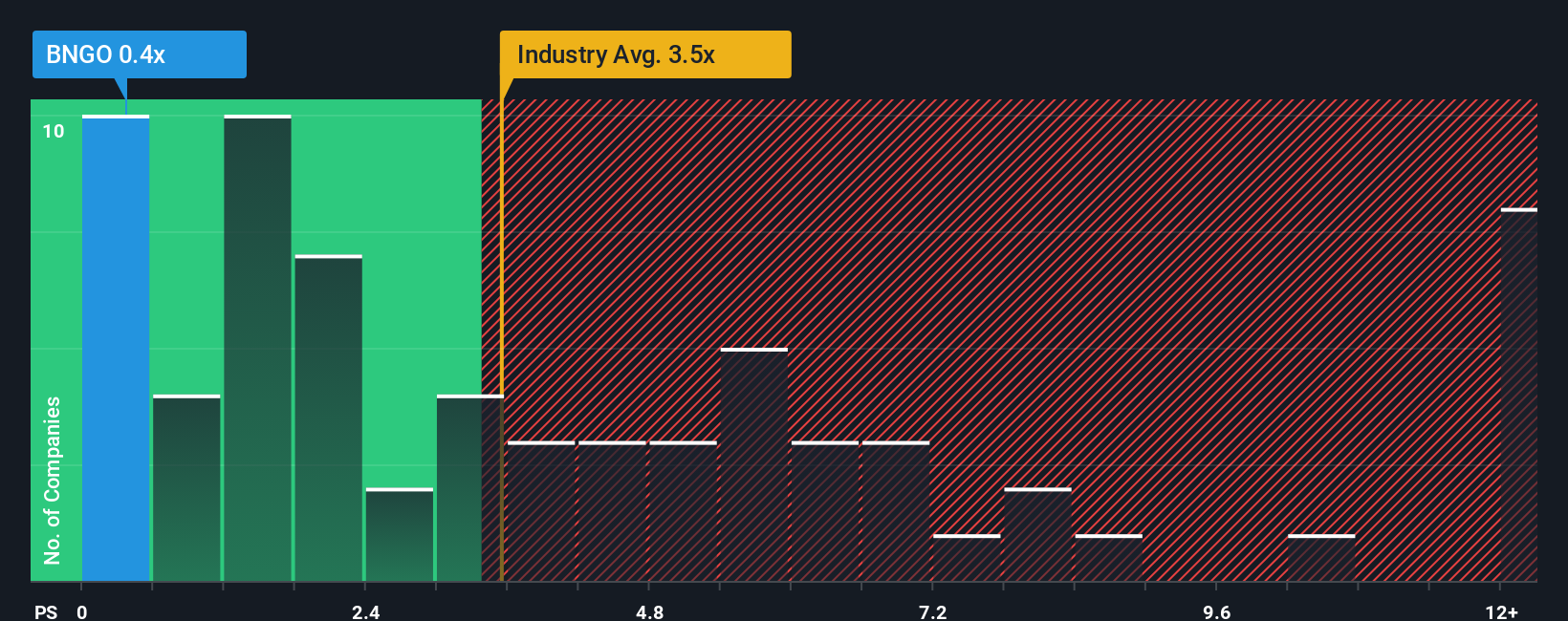Click the No. of Companies axis title
1568x621 pixels.
53,480
